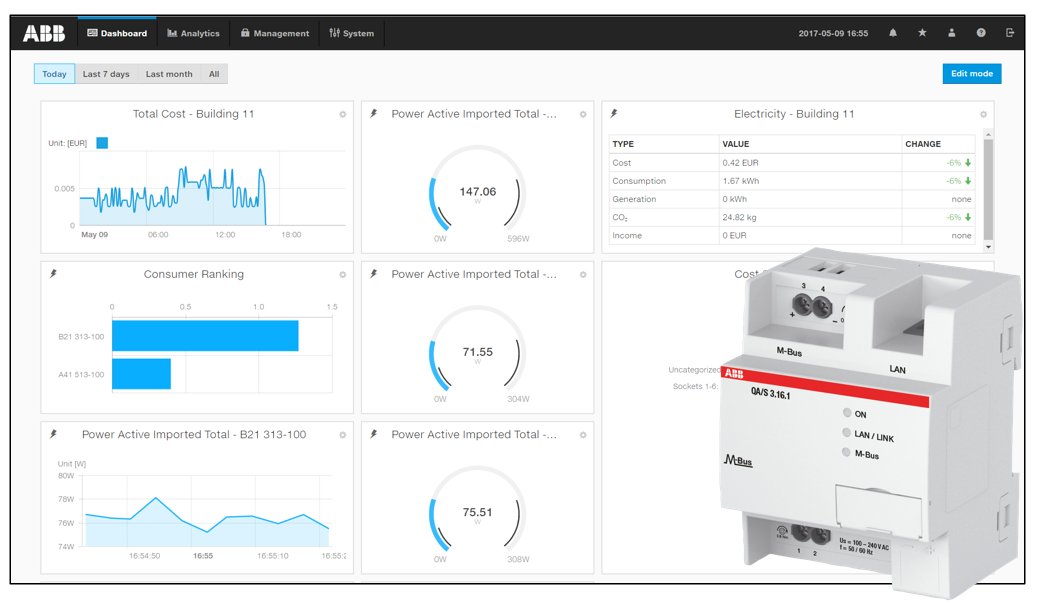This screenshot has width=1042, height=605.
Task: Toggle the blue EUR legend swatch
Action: [102, 143]
